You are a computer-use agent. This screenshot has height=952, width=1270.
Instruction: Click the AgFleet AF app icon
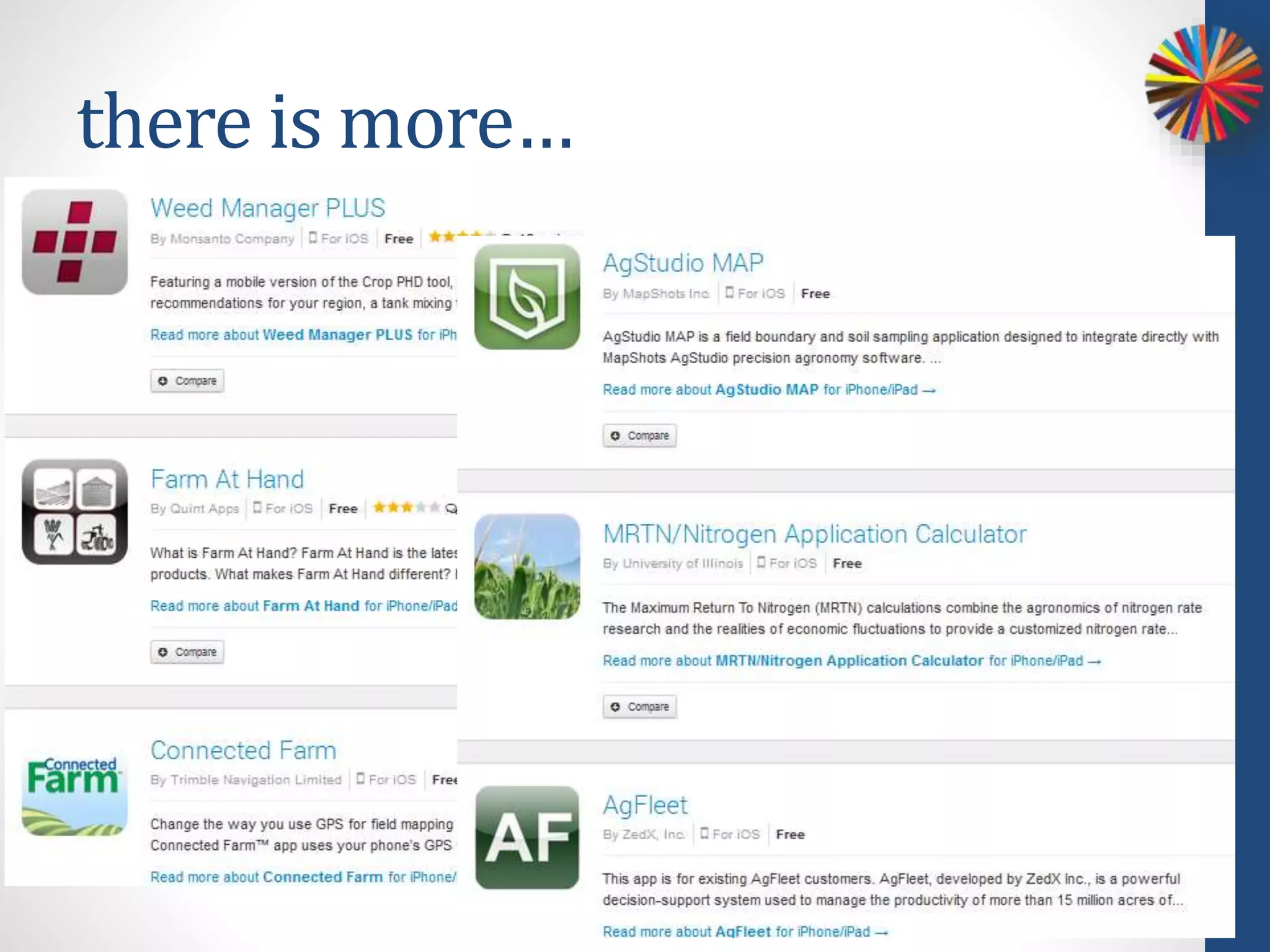(527, 837)
